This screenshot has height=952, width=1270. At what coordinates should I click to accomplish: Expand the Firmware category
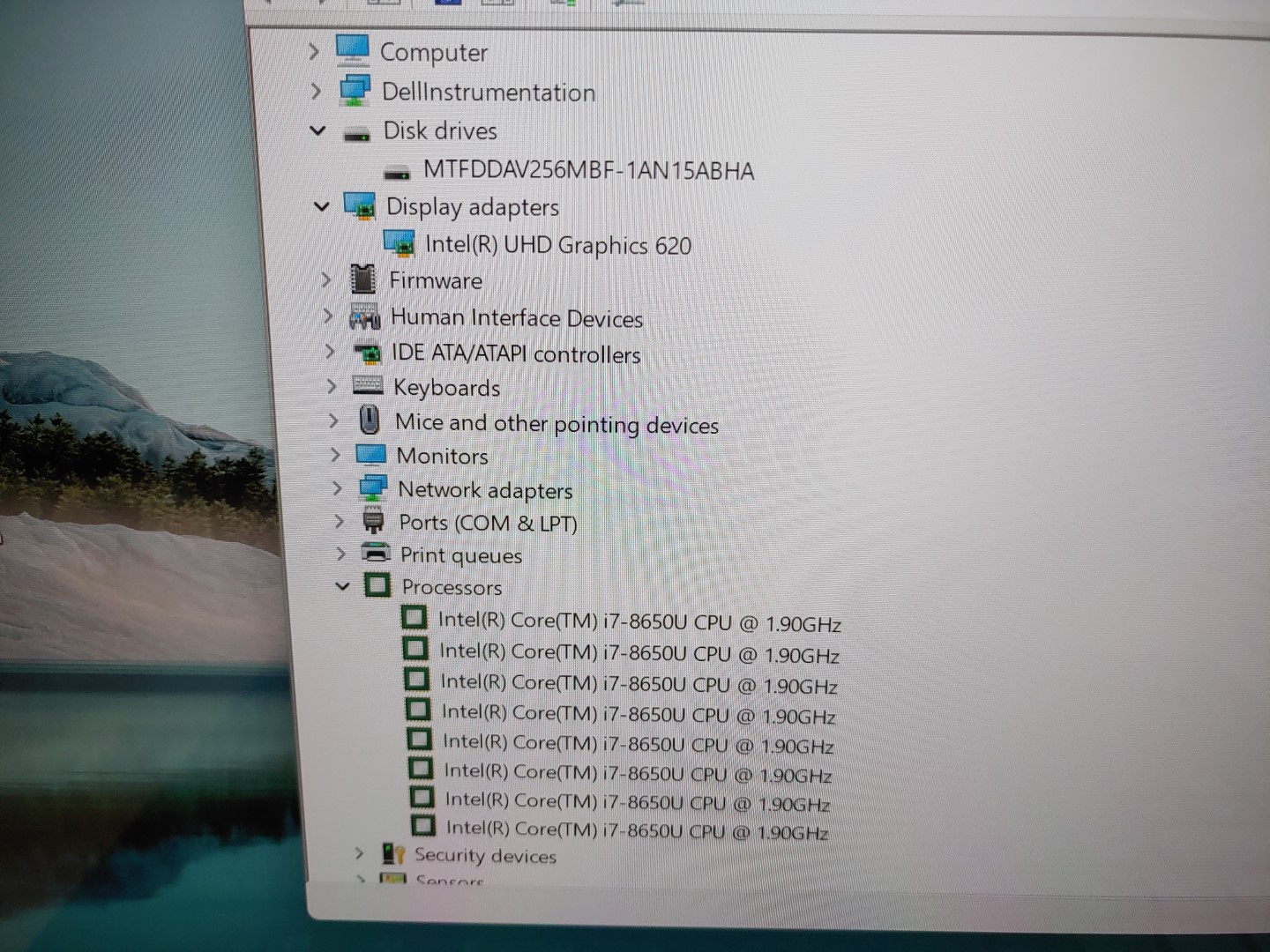325,280
